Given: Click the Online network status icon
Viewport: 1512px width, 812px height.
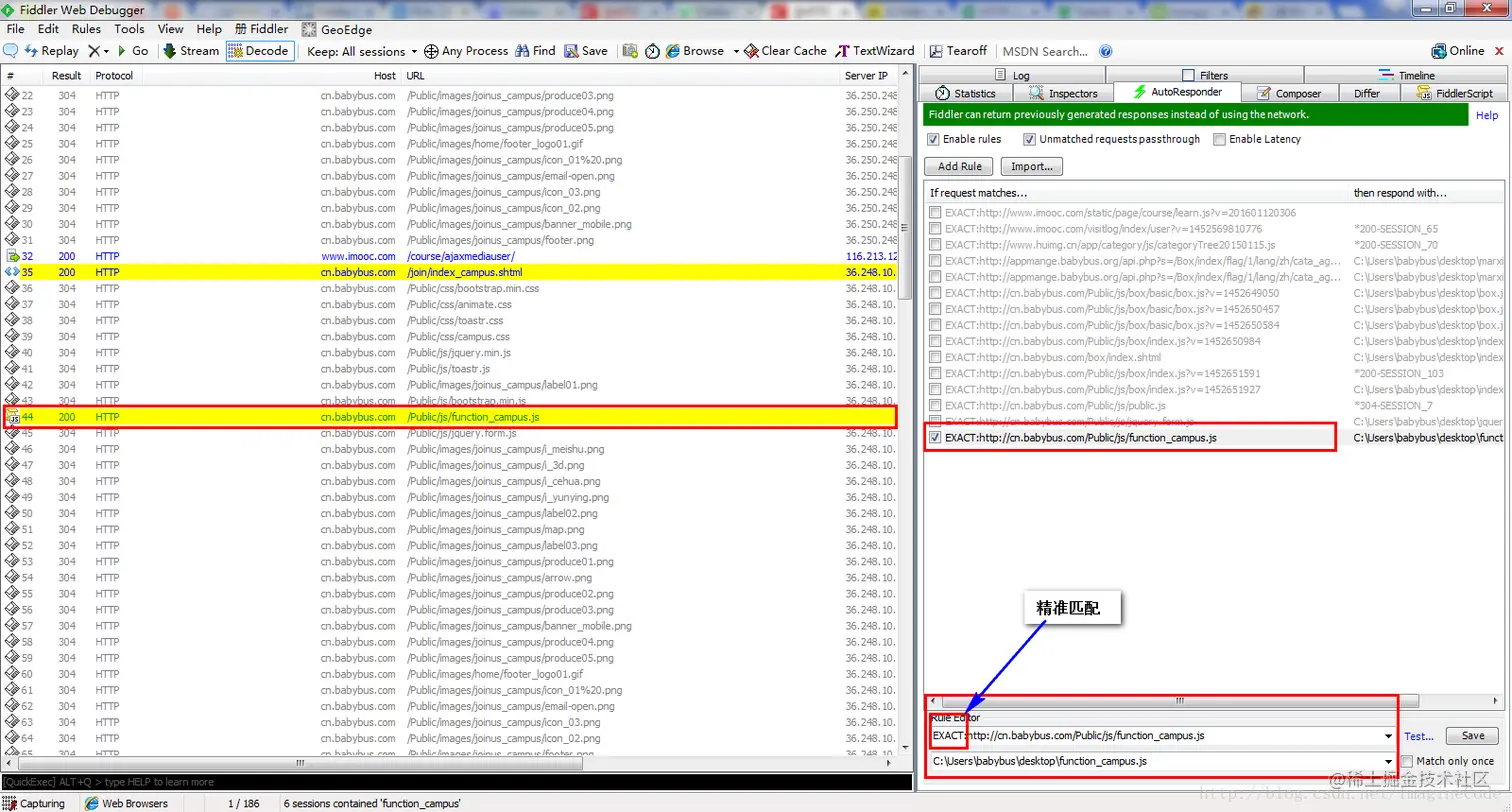Looking at the screenshot, I should point(1439,51).
